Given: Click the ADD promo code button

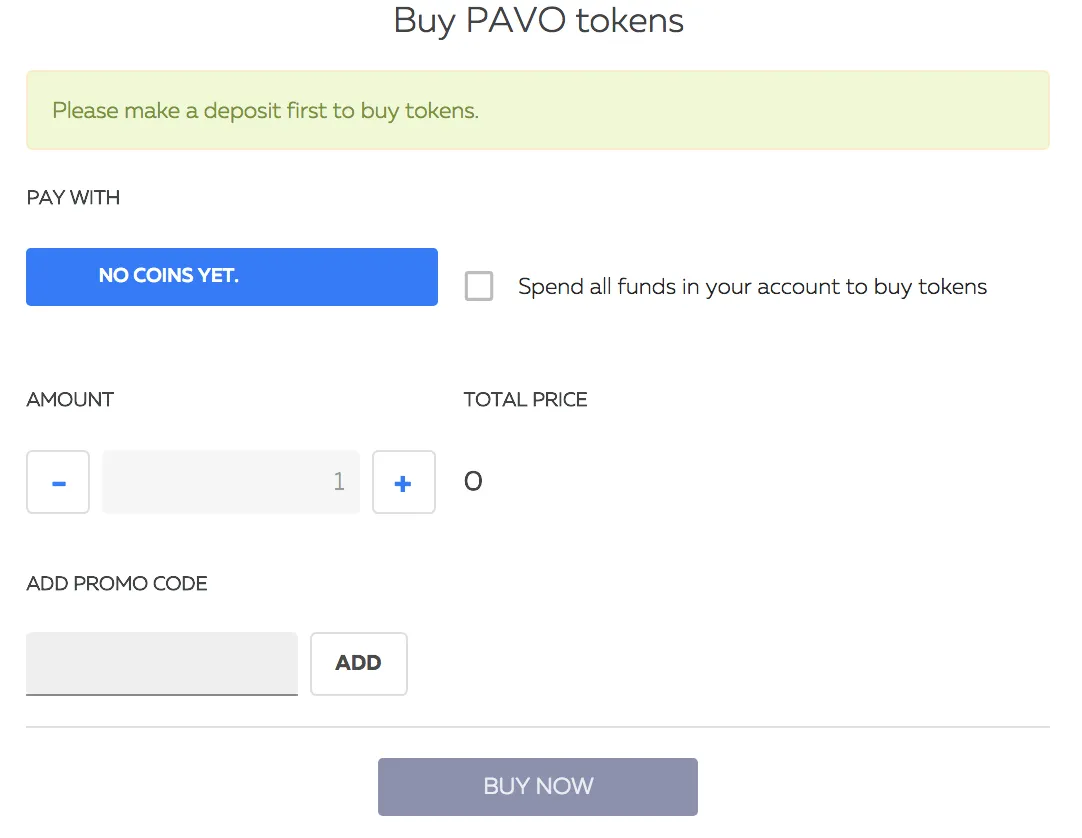Looking at the screenshot, I should (x=359, y=663).
